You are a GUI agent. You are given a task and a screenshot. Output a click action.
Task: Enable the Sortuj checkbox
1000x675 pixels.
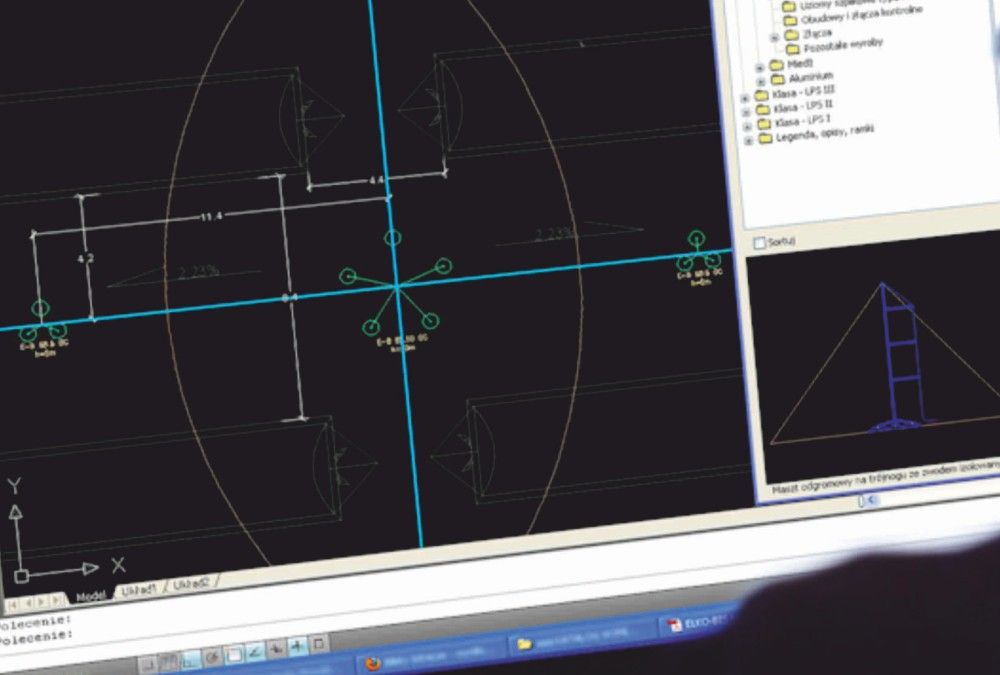click(x=759, y=243)
